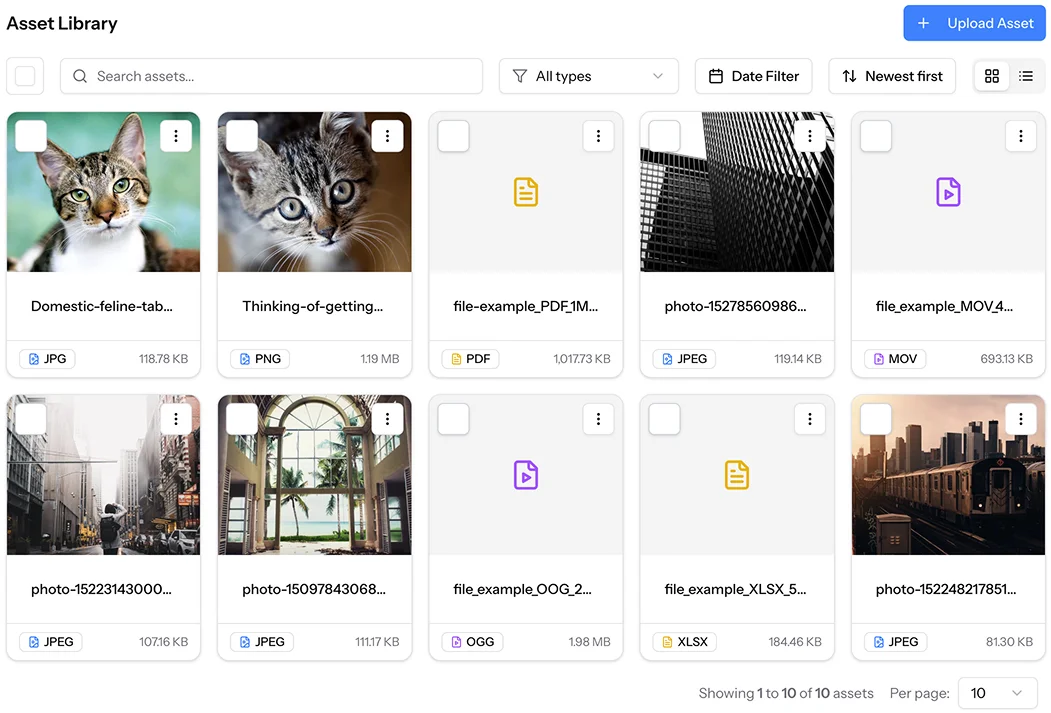This screenshot has width=1051, height=713.
Task: Tick the file_example_MOV asset checkbox
Action: pos(876,136)
